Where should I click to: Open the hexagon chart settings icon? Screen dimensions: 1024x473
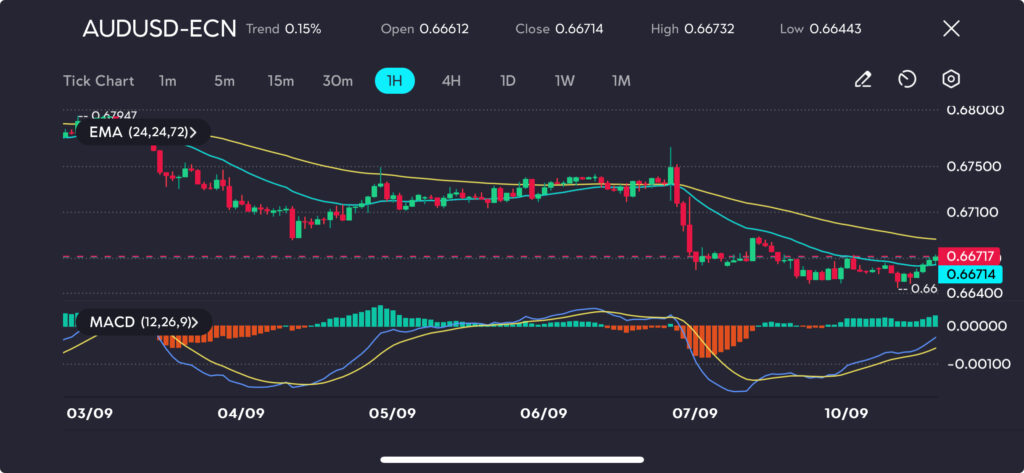[x=951, y=80]
